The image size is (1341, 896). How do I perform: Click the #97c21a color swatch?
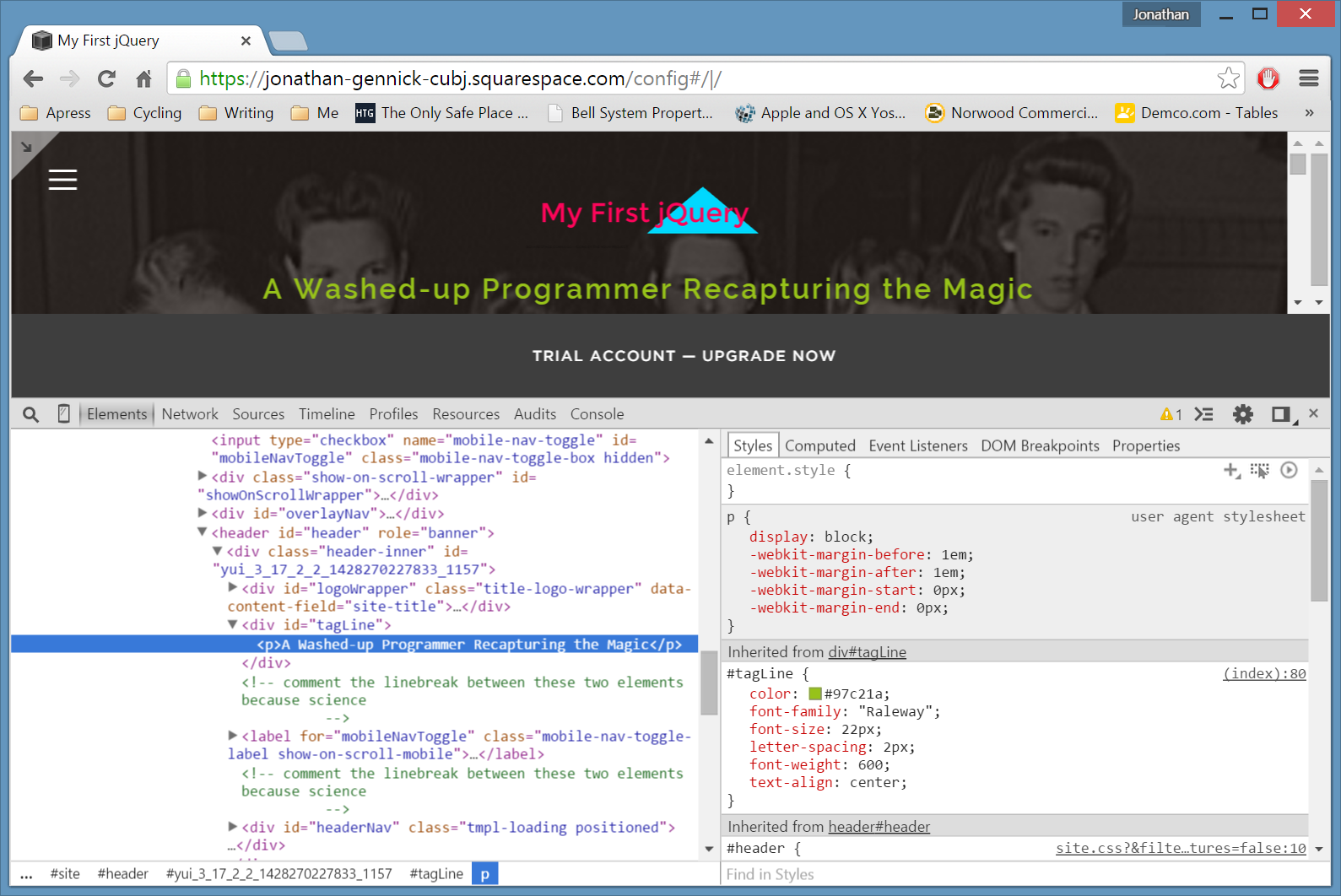click(x=815, y=694)
